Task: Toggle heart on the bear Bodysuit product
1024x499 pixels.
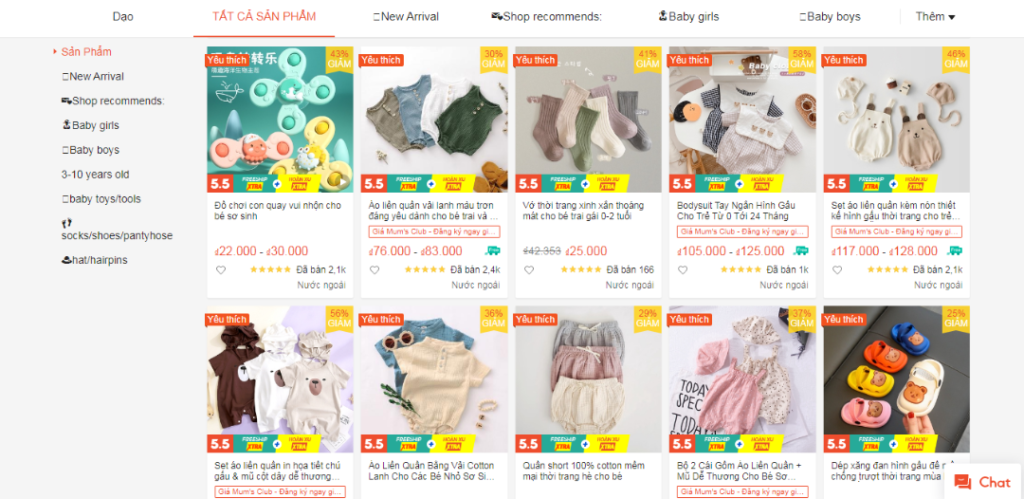Action: pyautogui.click(x=682, y=270)
